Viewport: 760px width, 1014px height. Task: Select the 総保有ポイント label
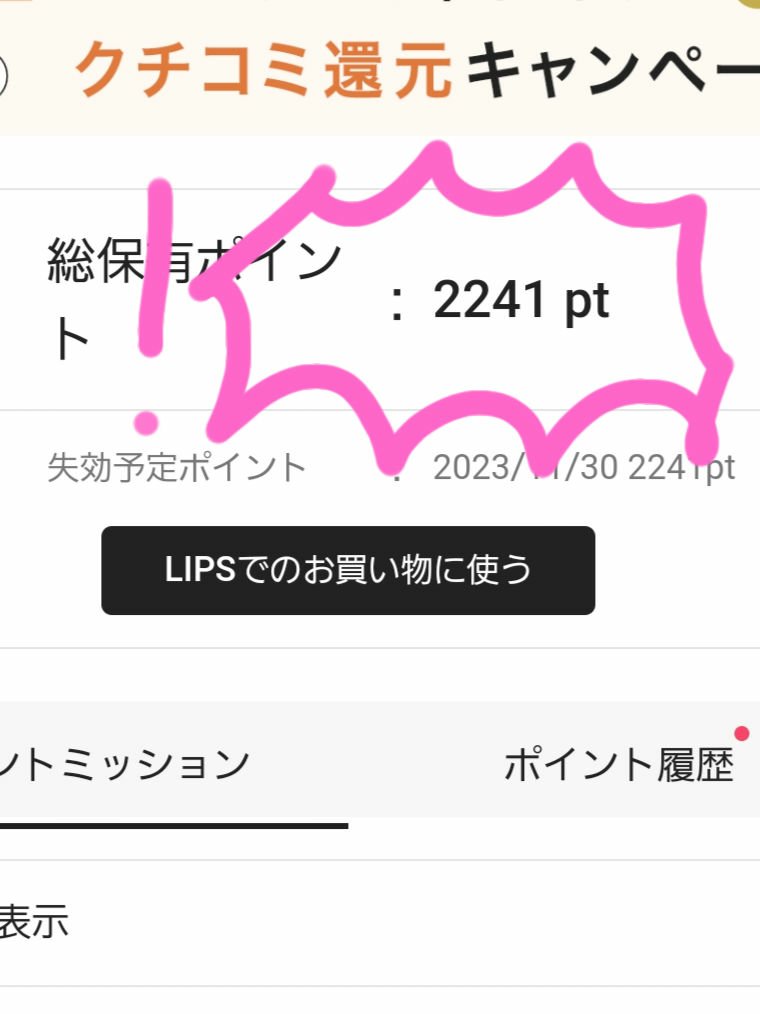click(193, 298)
